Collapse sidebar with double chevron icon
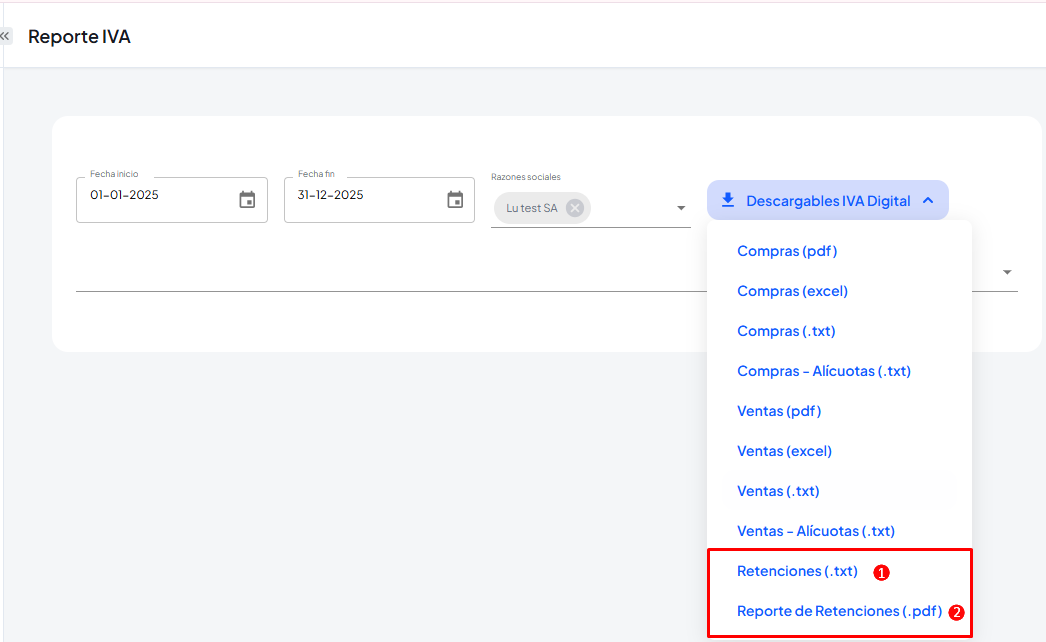The width and height of the screenshot is (1046, 642). point(5,36)
